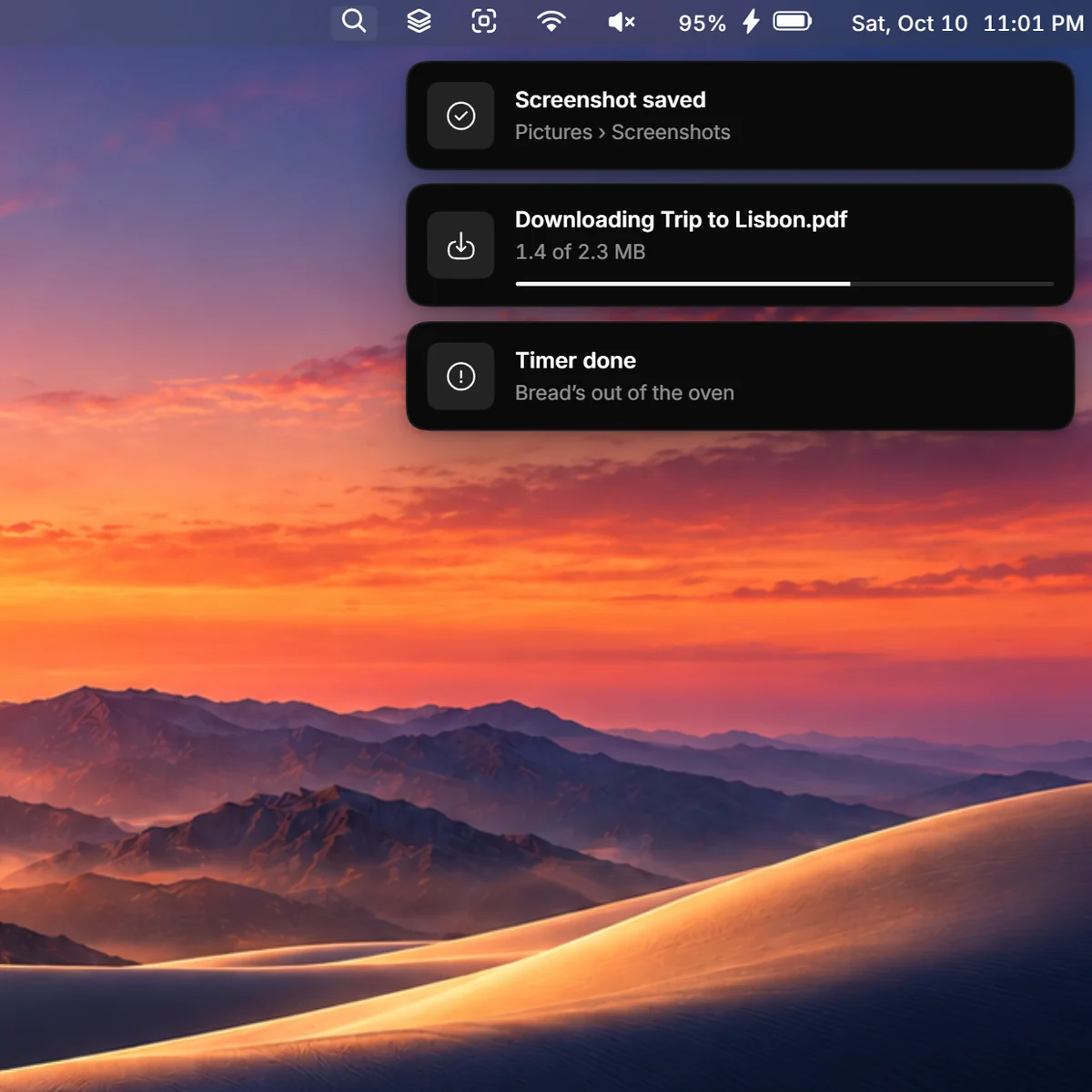This screenshot has width=1092, height=1092.
Task: Click the alert icon on Timer done
Action: pyautogui.click(x=461, y=376)
